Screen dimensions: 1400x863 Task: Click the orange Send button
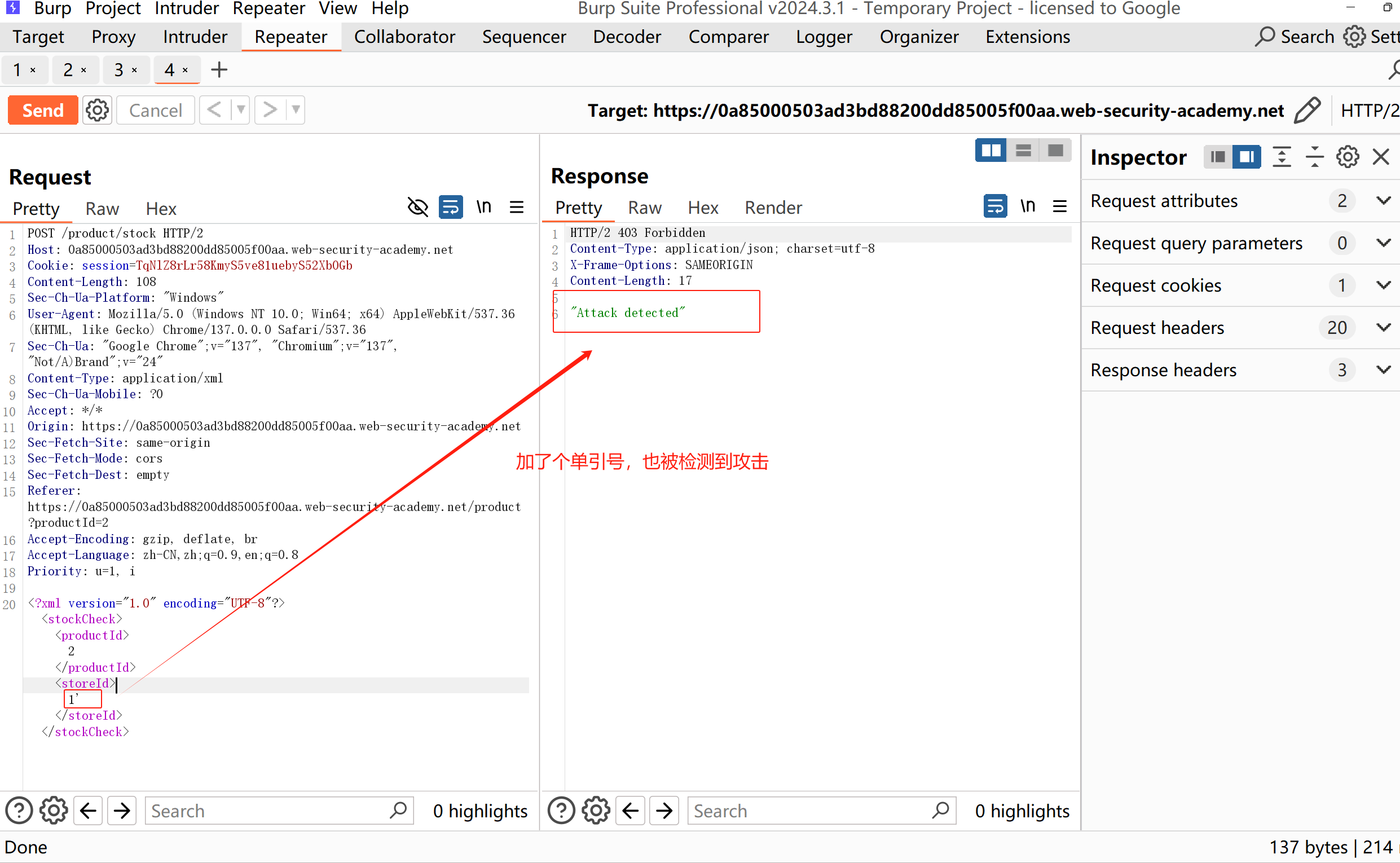[43, 110]
